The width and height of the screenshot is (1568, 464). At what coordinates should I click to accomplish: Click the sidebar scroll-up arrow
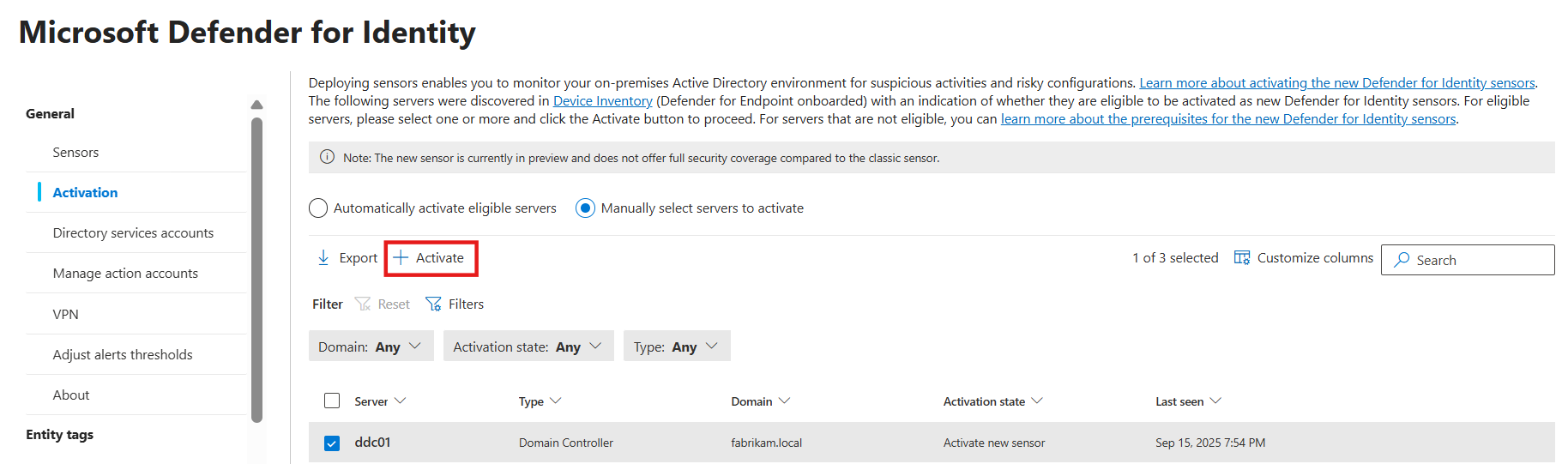point(256,105)
